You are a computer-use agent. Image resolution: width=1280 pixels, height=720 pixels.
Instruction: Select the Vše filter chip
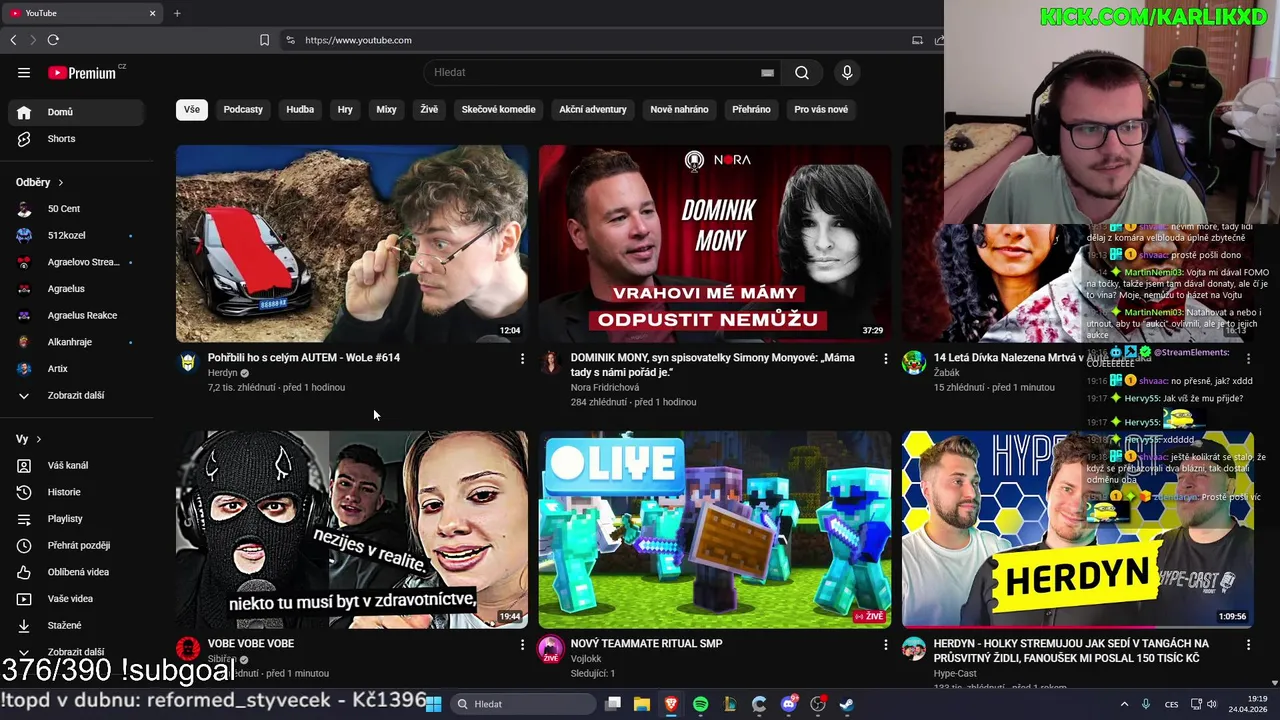click(191, 109)
